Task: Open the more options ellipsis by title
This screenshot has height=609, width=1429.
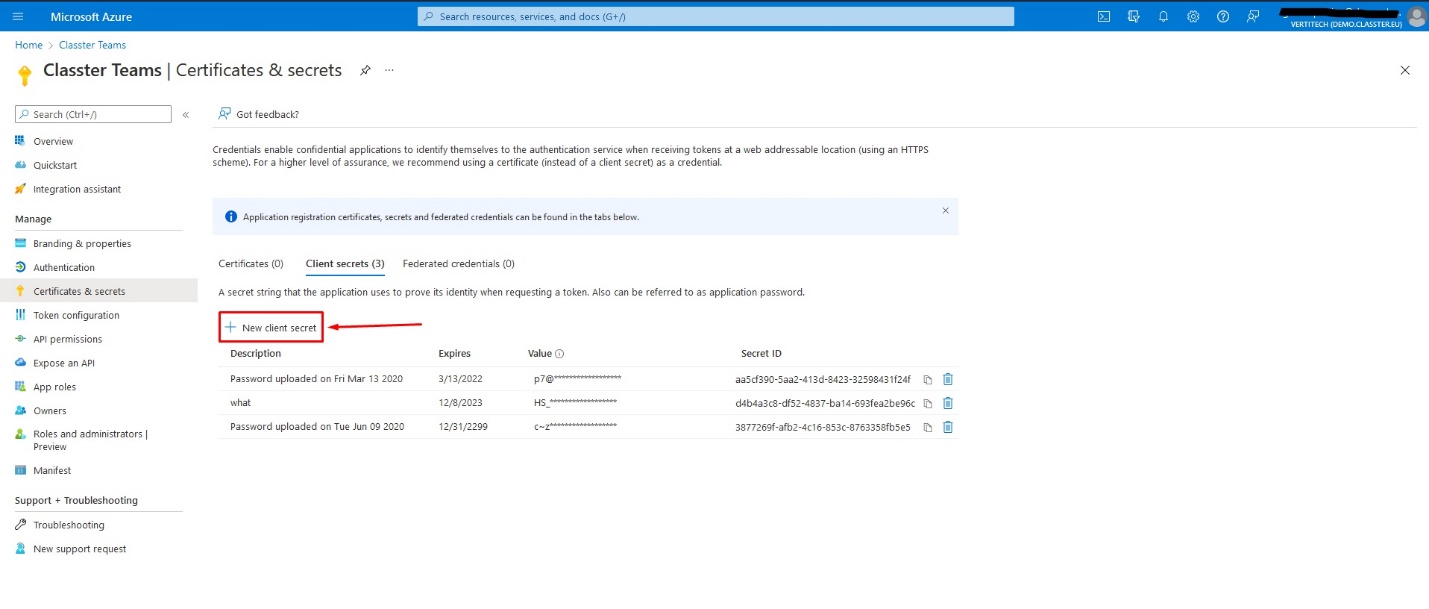Action: [x=389, y=70]
